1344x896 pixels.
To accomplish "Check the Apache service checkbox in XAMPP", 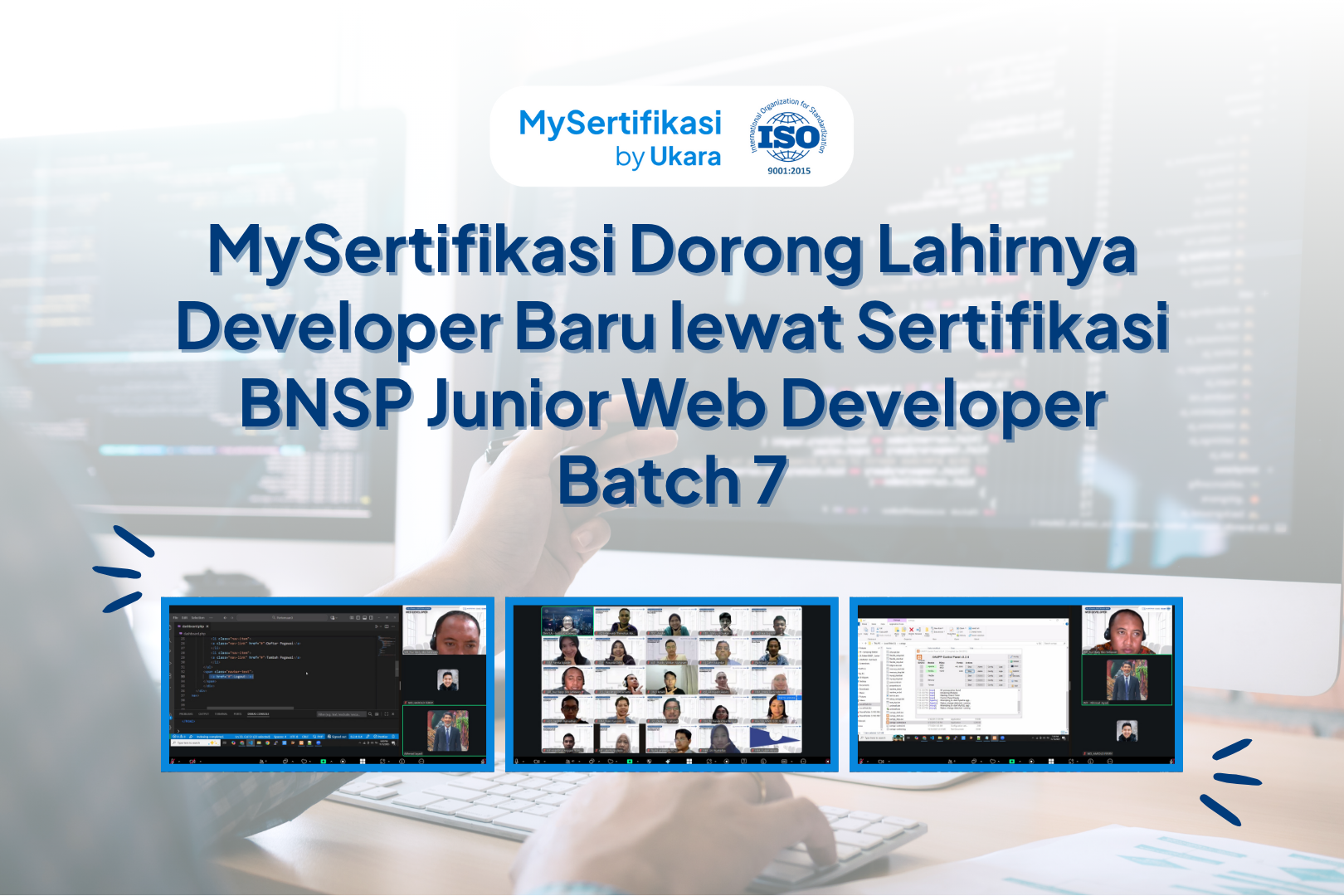I will point(921,667).
